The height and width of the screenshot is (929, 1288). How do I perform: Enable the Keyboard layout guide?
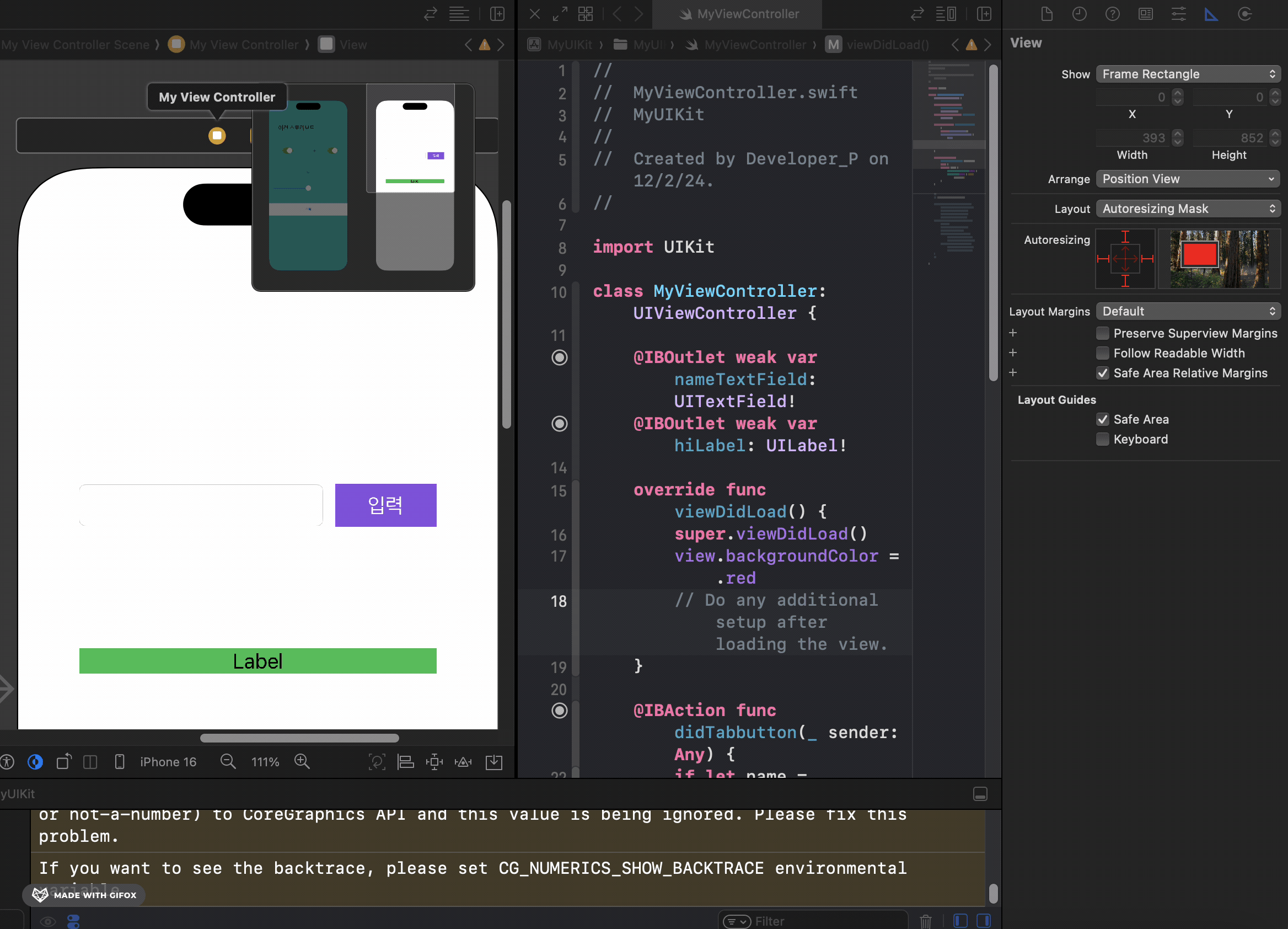tap(1102, 439)
